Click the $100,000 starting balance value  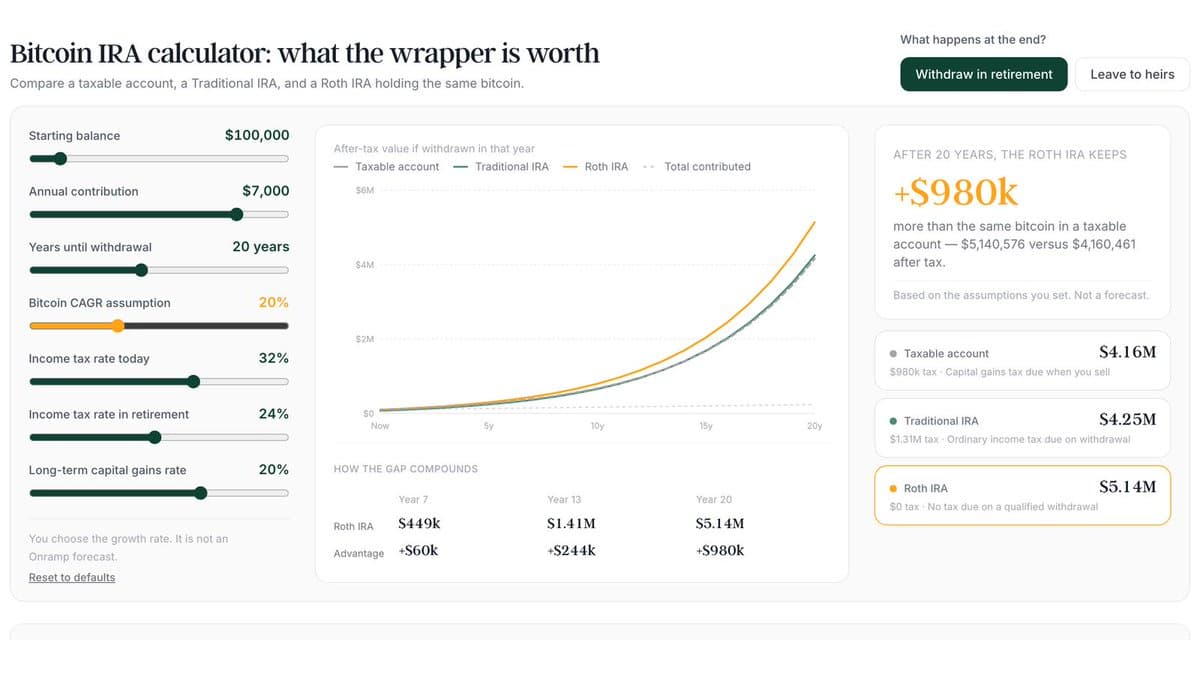(x=257, y=135)
